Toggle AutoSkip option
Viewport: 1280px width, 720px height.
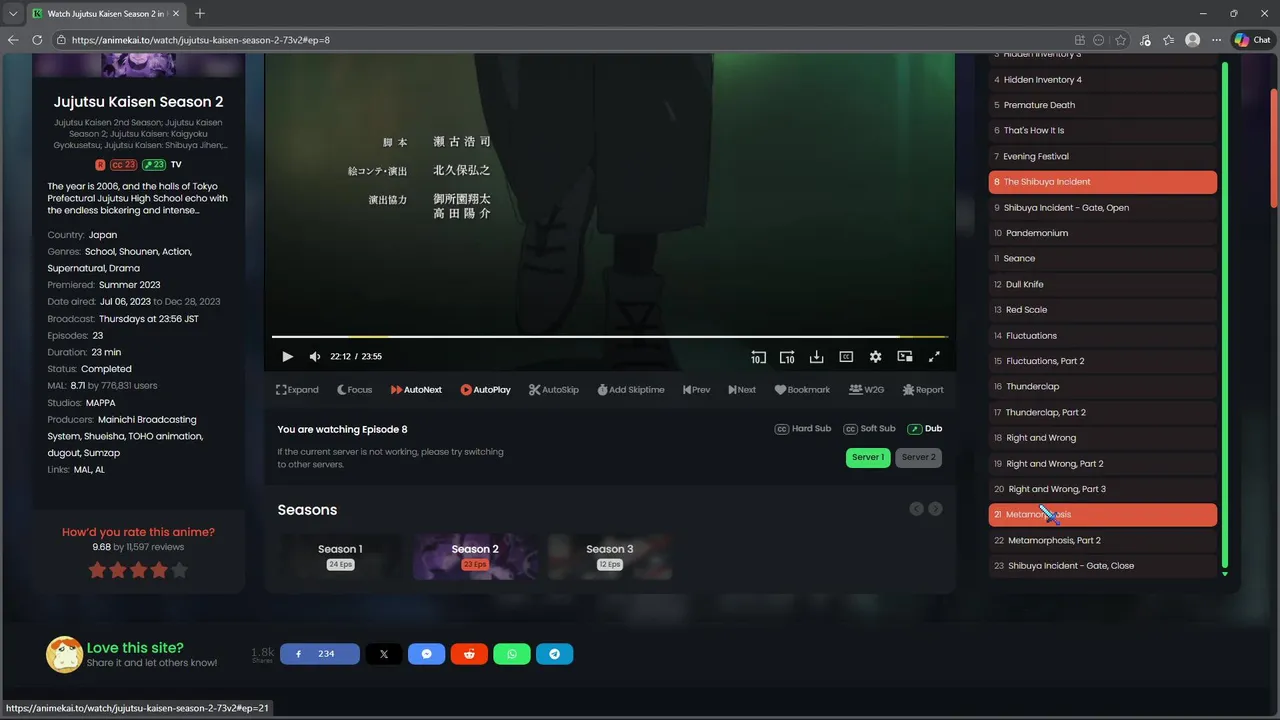coord(554,390)
